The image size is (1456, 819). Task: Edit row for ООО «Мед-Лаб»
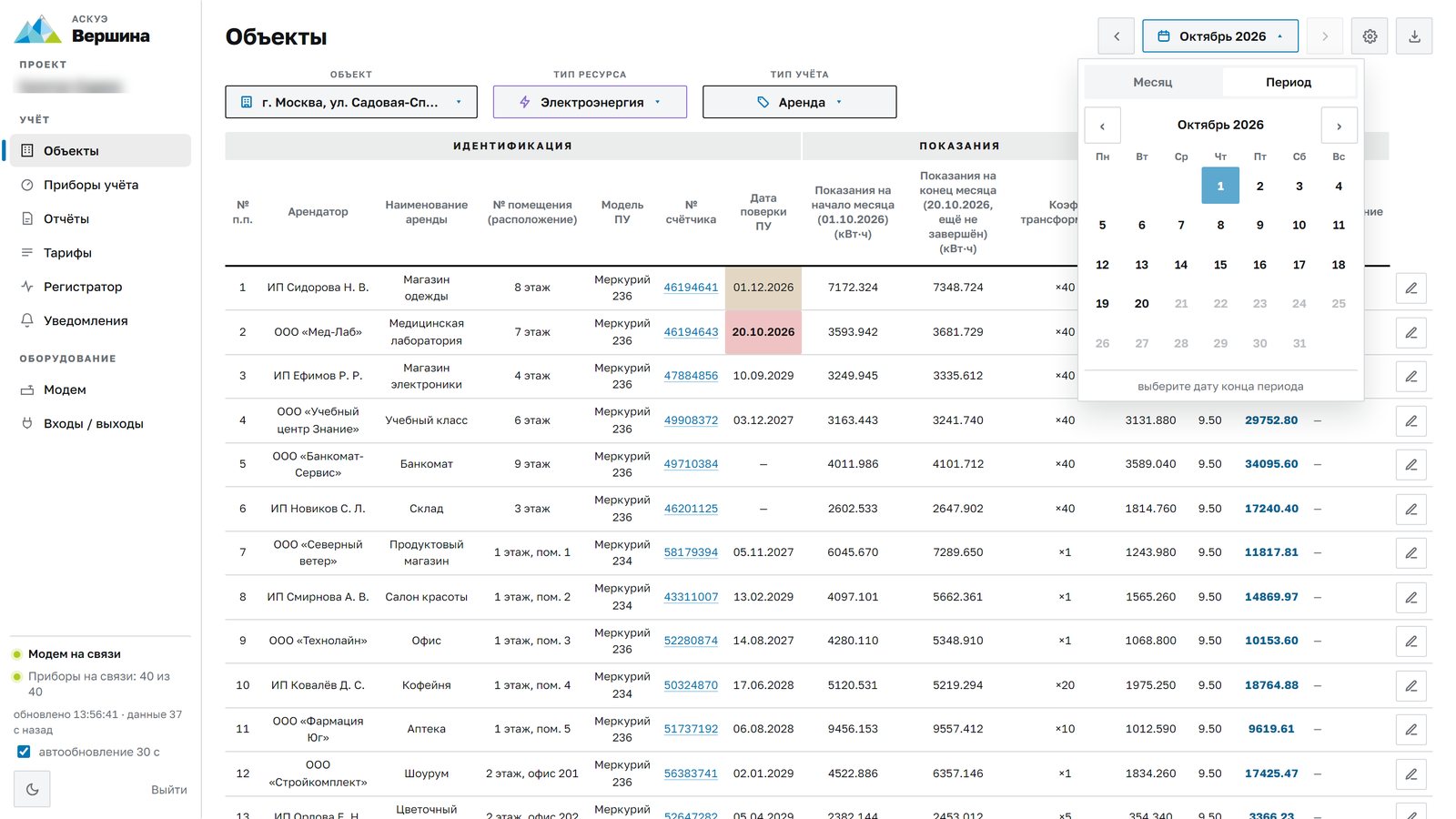click(1410, 332)
